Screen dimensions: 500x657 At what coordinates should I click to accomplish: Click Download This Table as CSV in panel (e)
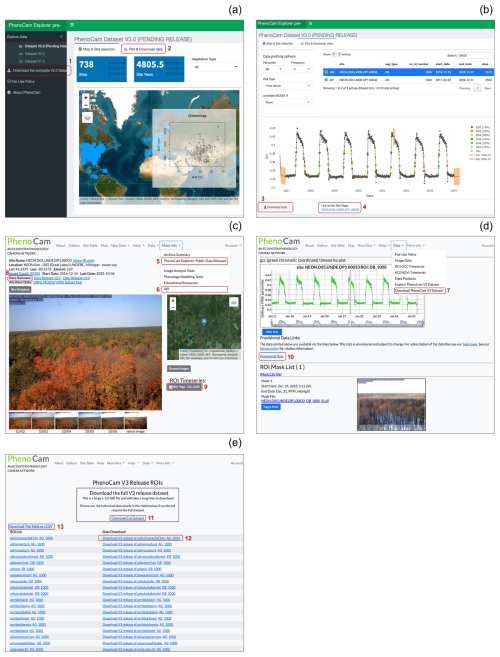coord(31,526)
